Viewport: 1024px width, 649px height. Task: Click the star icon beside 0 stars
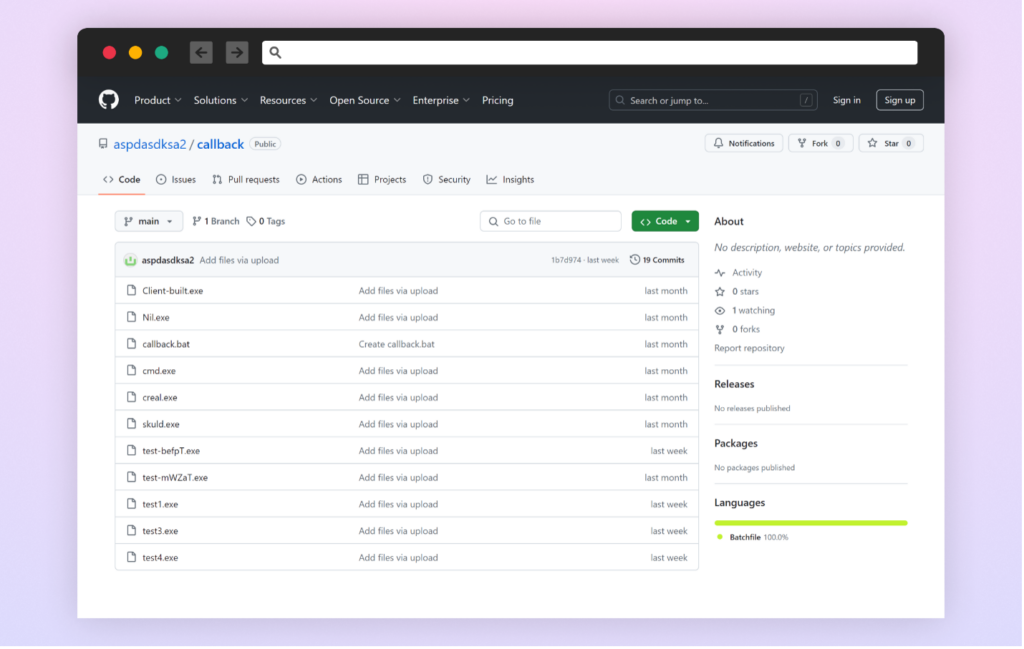point(720,292)
